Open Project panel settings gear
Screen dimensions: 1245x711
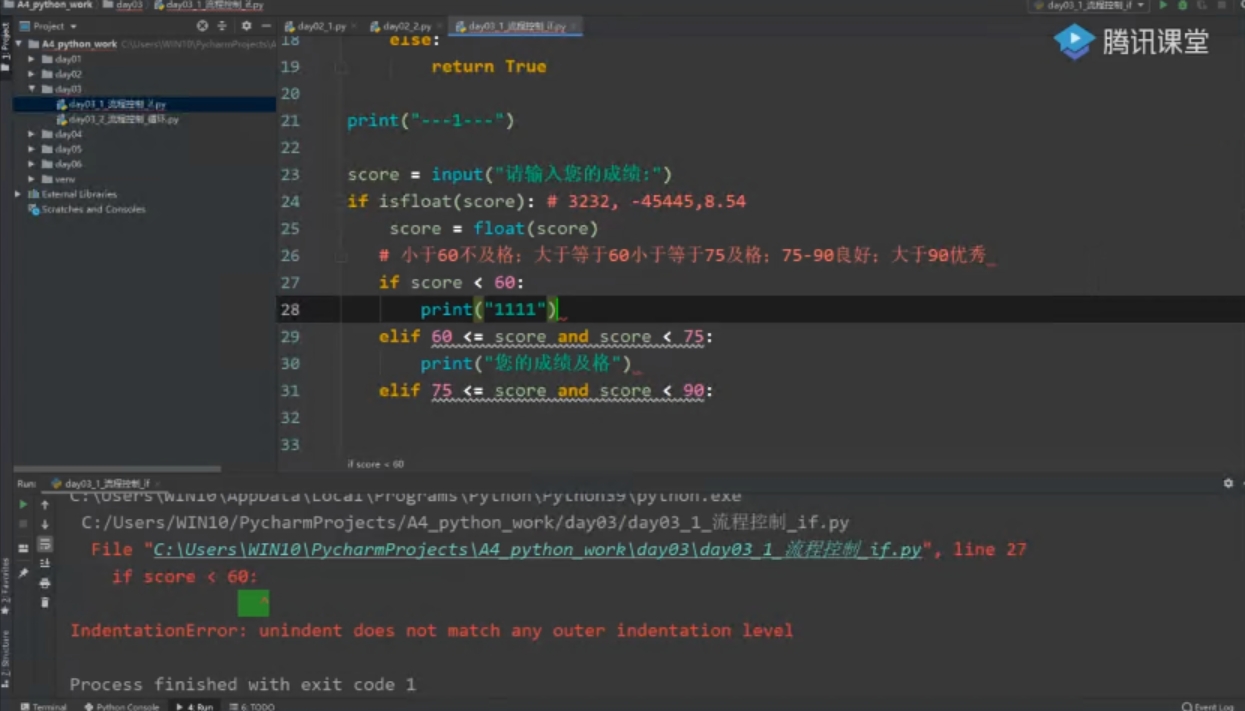[246, 26]
